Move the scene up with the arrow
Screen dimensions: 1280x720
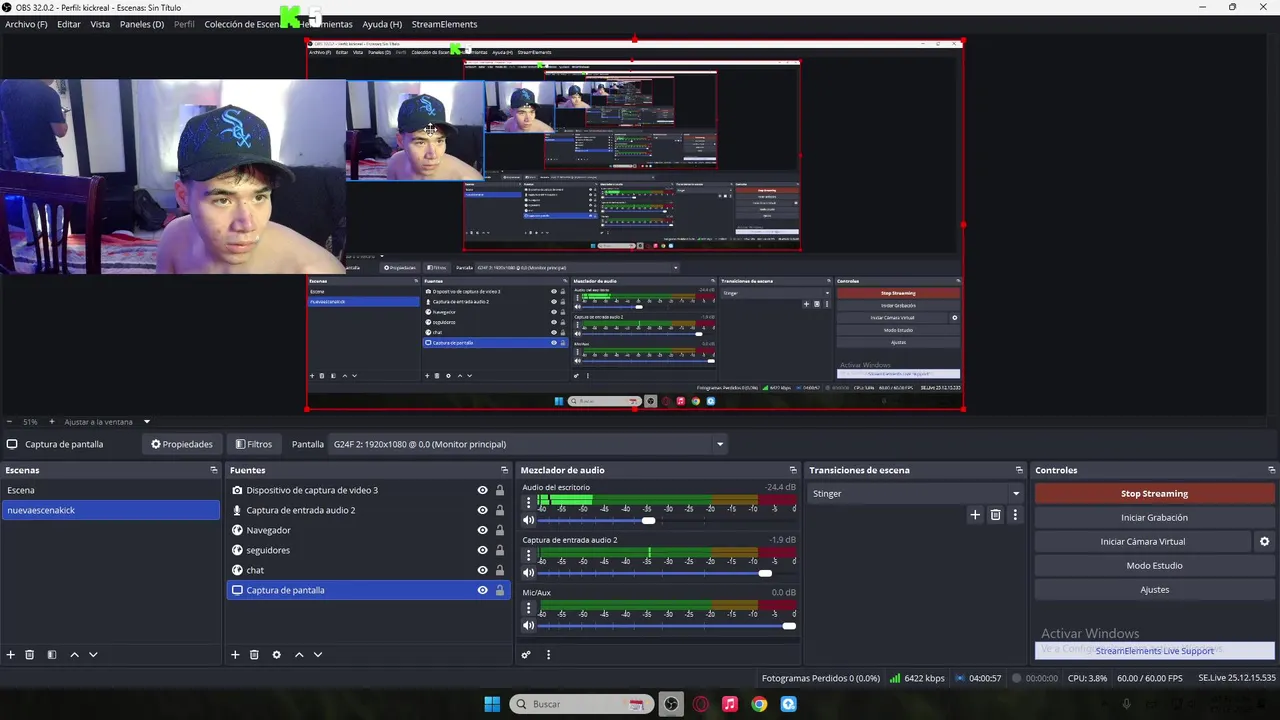pos(74,655)
